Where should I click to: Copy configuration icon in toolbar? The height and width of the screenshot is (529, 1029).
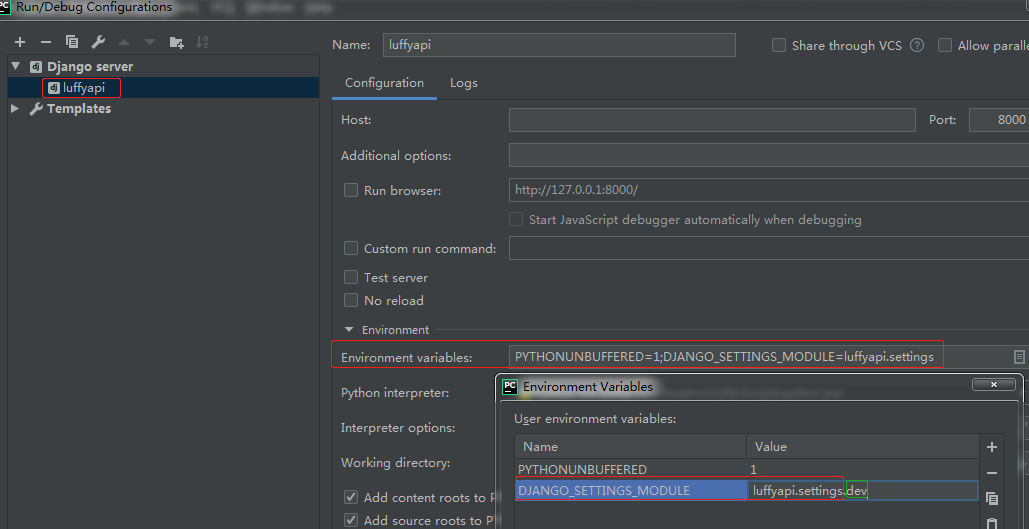point(72,42)
